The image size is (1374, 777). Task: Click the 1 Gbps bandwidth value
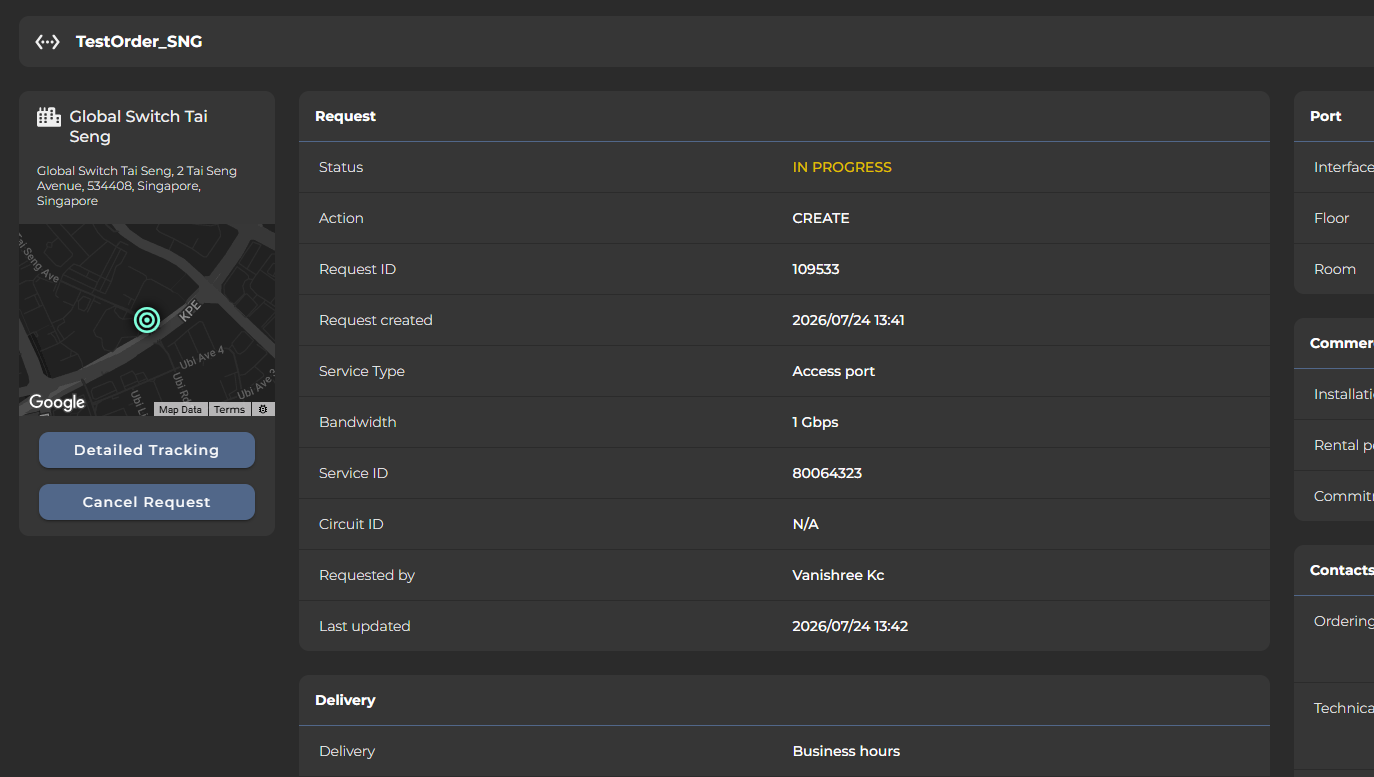816,422
